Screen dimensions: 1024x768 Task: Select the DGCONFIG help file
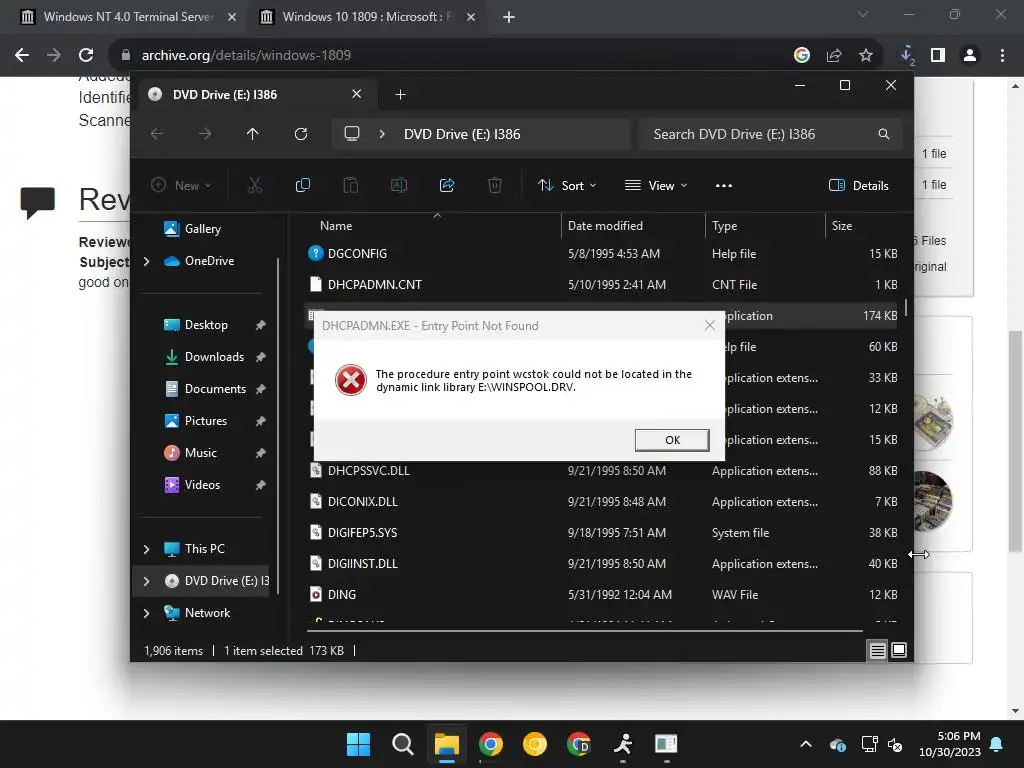602,253
